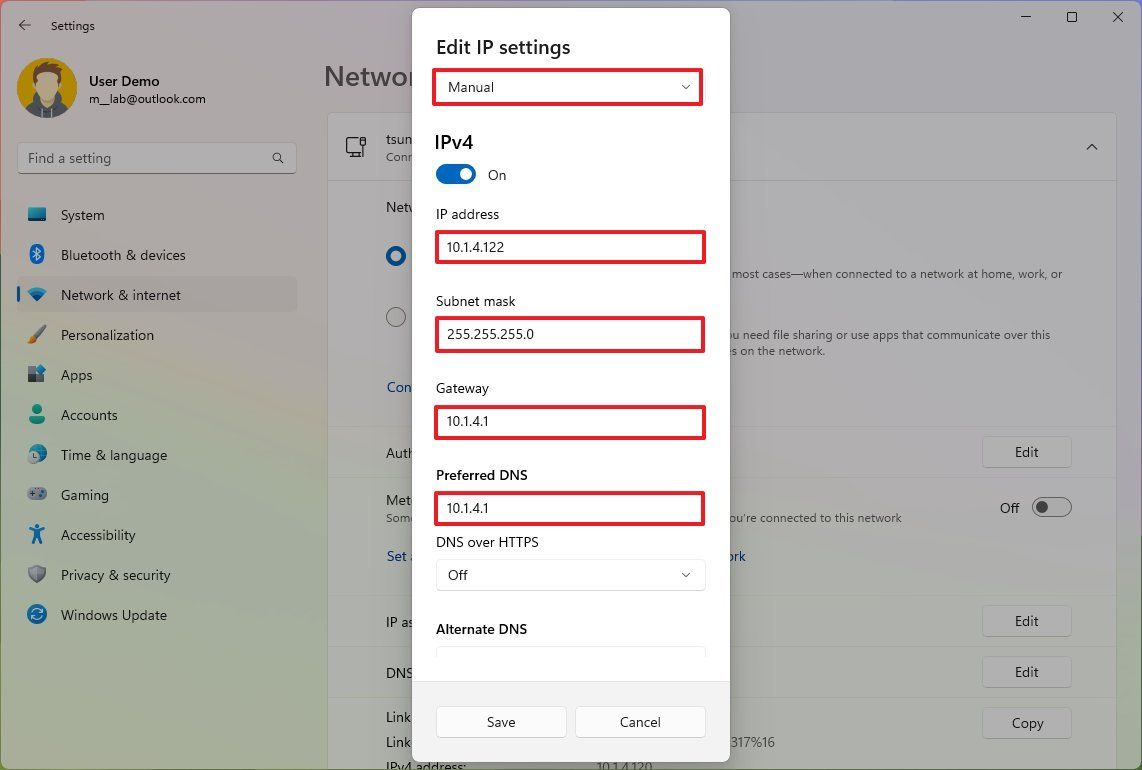The height and width of the screenshot is (770, 1142).
Task: Open the Gaming settings icon
Action: tap(37, 495)
